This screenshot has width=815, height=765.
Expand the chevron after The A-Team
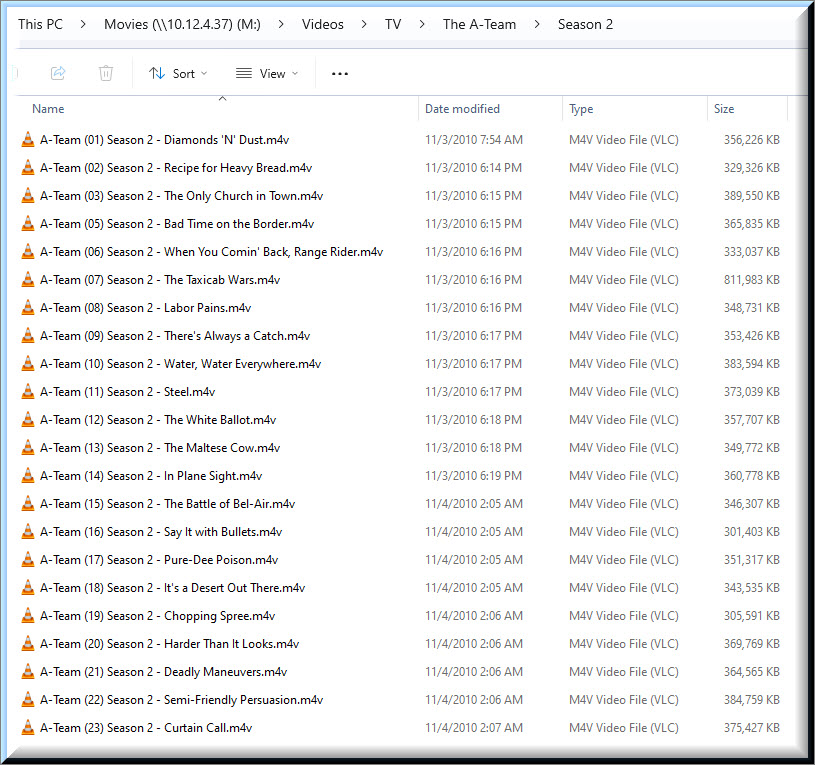pos(537,24)
